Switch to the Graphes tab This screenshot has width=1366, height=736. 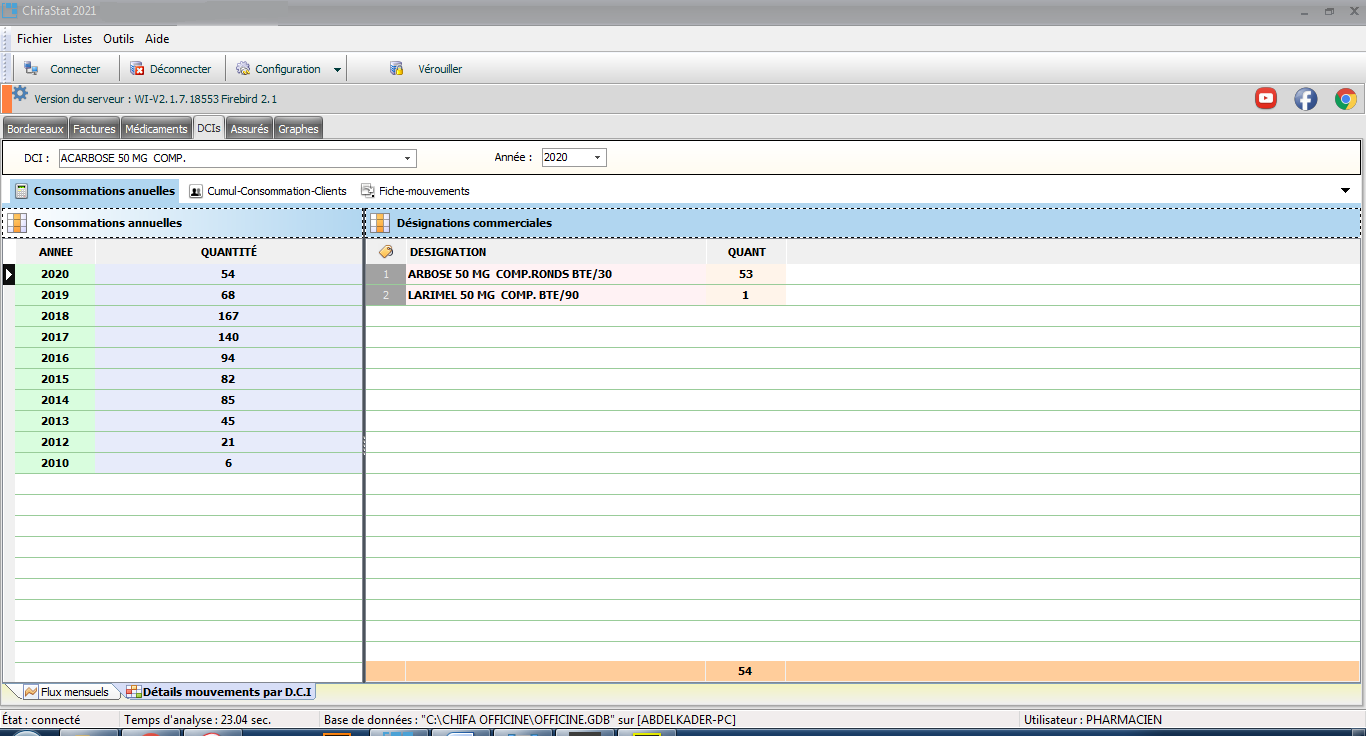click(298, 129)
